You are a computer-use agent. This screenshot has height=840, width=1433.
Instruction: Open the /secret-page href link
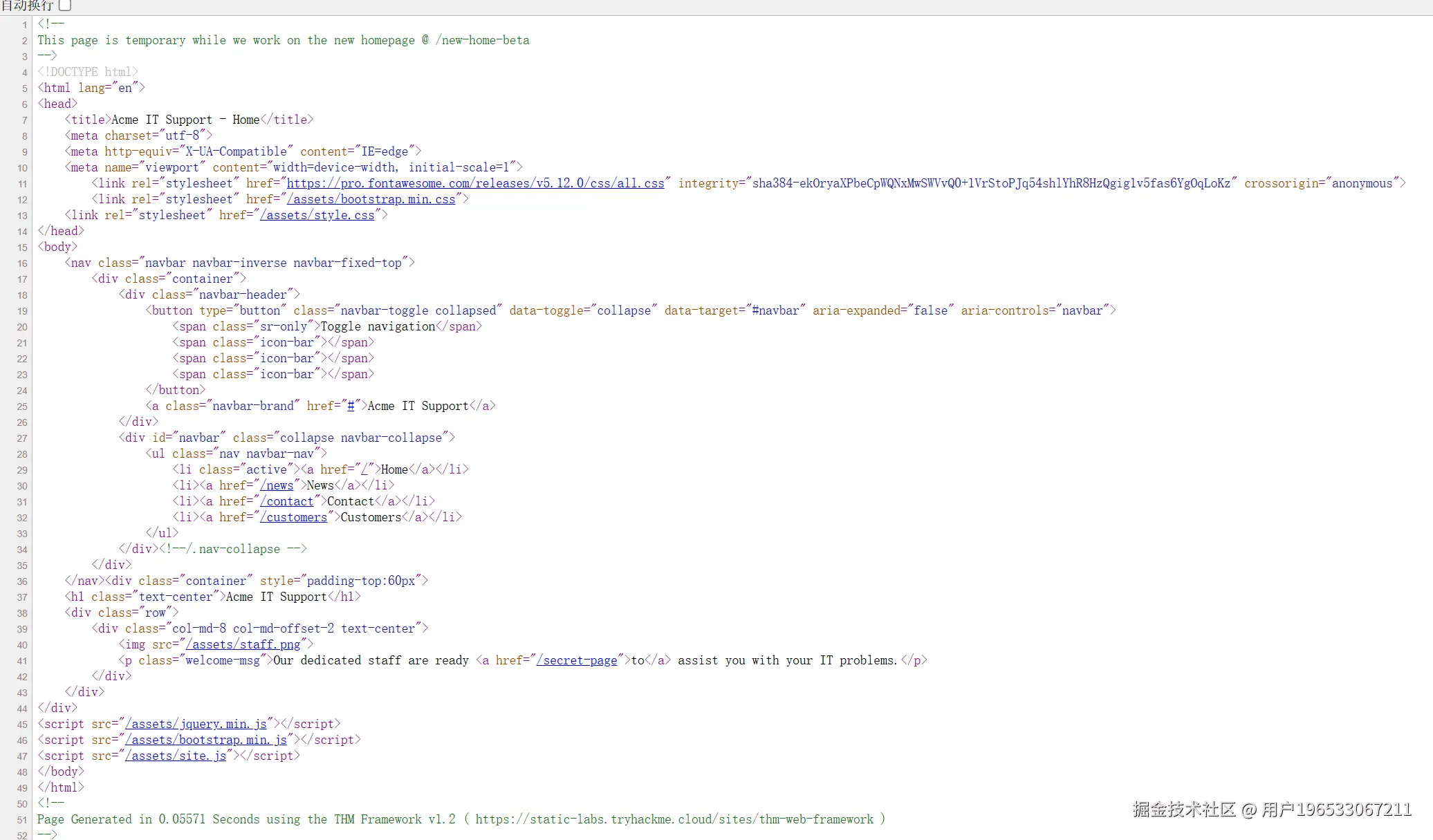pyautogui.click(x=577, y=660)
